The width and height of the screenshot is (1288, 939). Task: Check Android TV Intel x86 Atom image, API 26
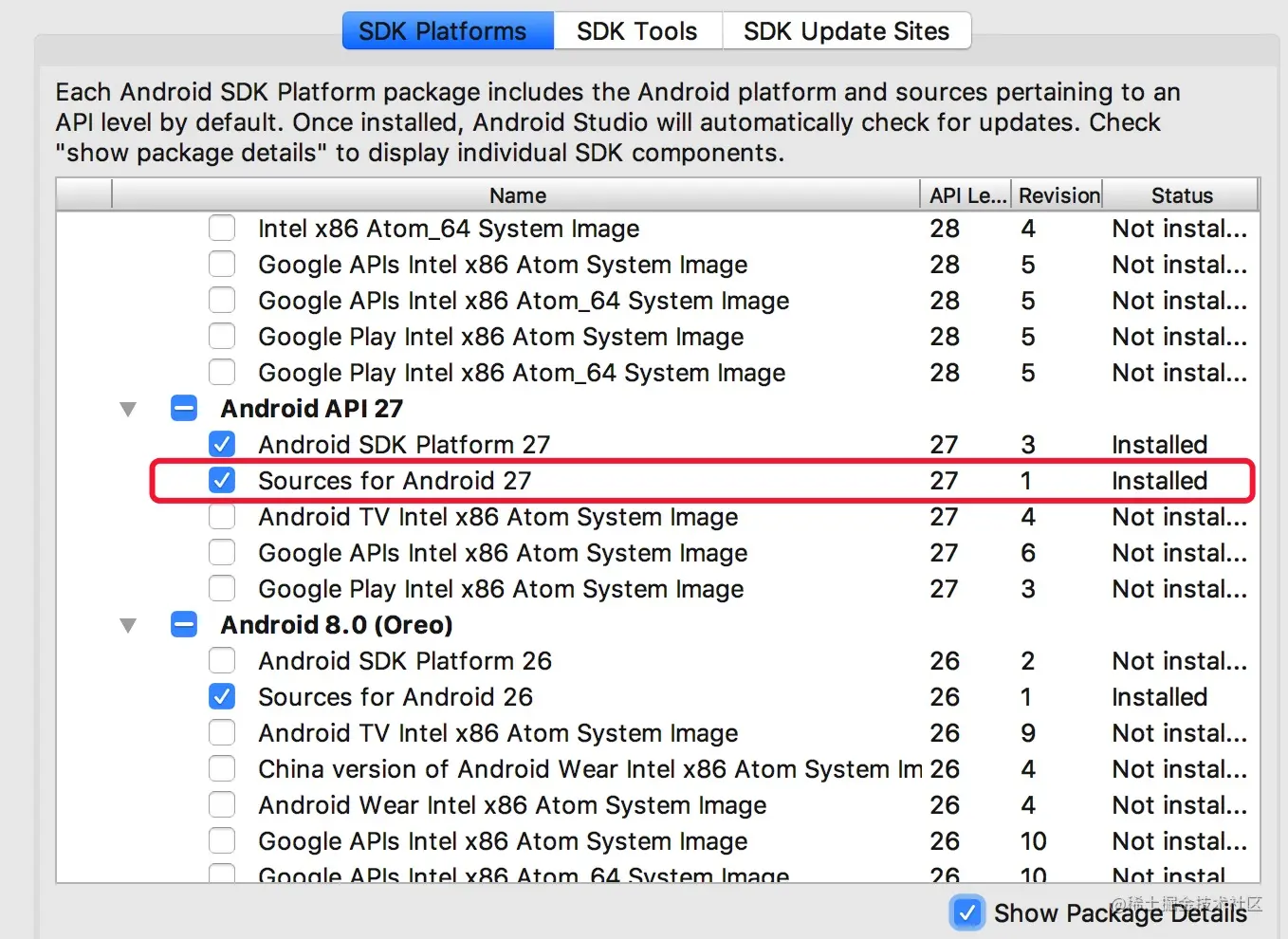pyautogui.click(x=222, y=733)
